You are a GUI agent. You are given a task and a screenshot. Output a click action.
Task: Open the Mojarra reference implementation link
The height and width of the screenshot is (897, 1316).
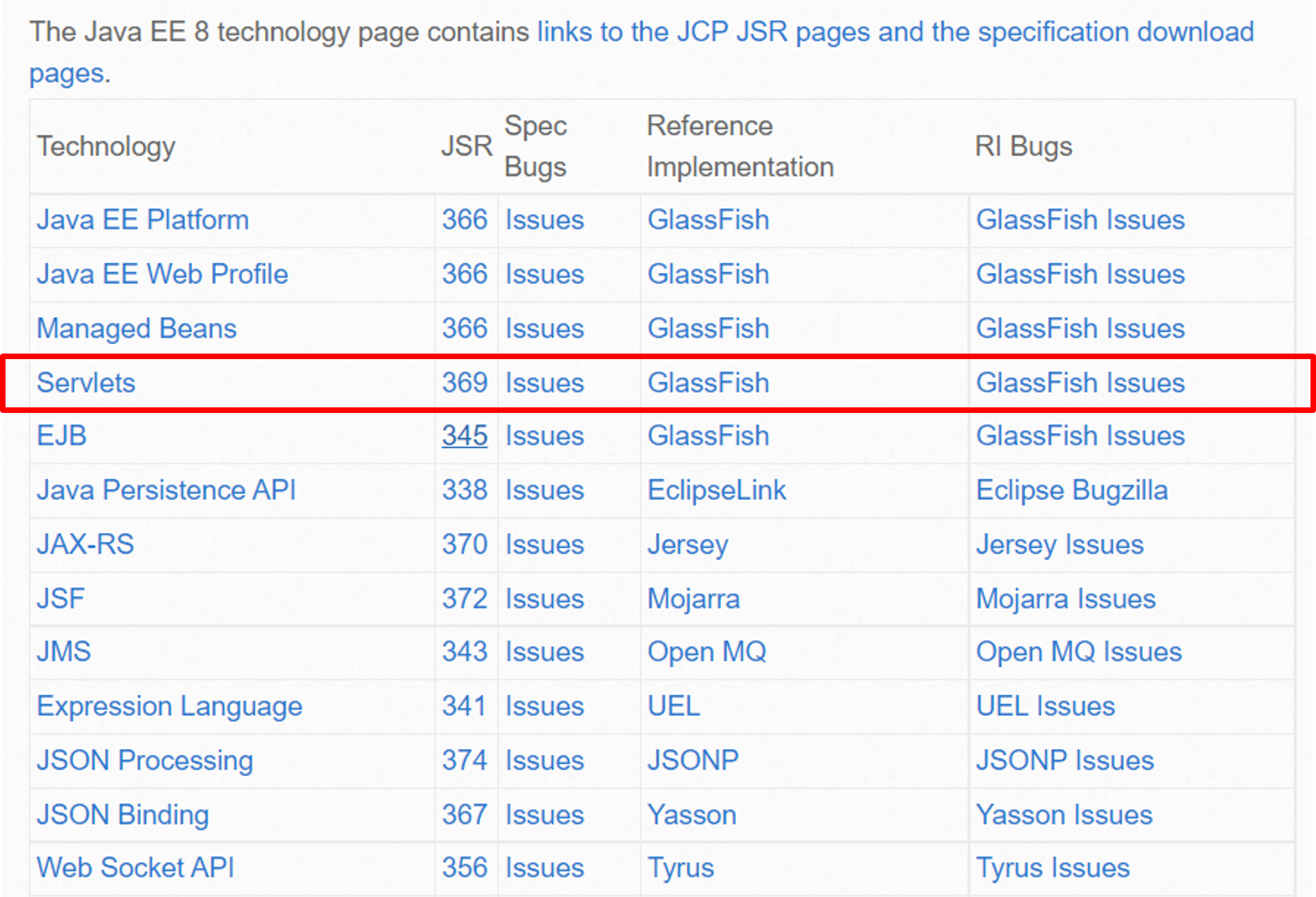pos(693,599)
